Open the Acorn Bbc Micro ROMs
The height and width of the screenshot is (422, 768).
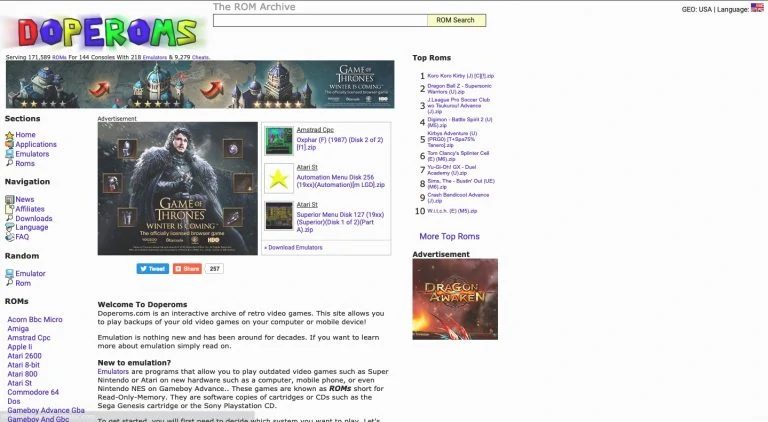tap(35, 319)
